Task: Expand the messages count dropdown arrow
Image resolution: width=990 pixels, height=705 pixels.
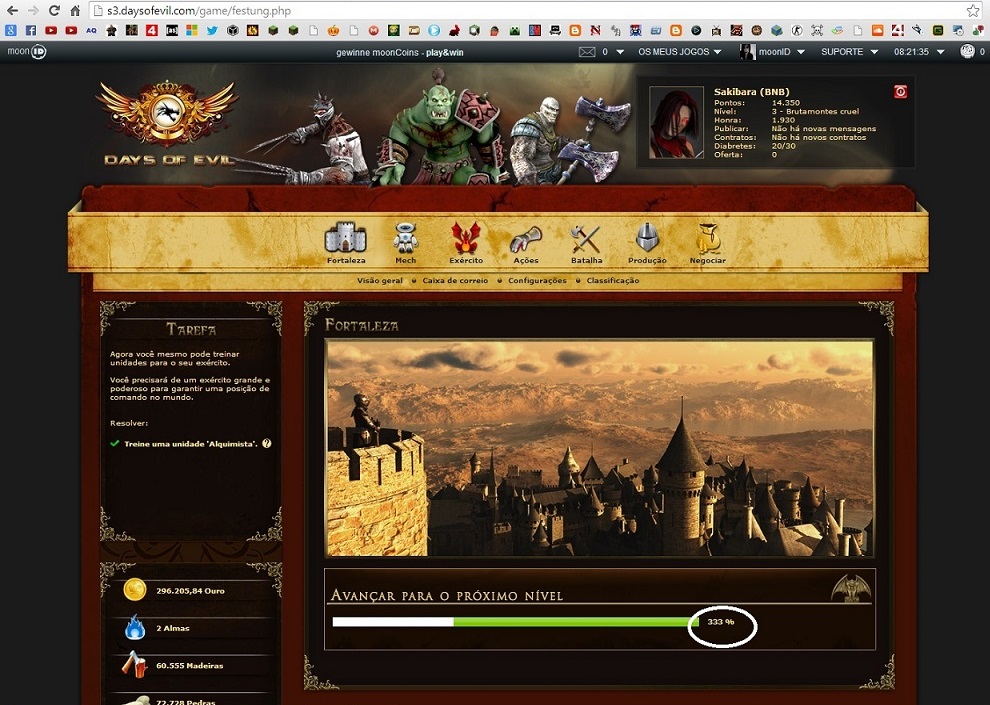Action: [x=620, y=52]
